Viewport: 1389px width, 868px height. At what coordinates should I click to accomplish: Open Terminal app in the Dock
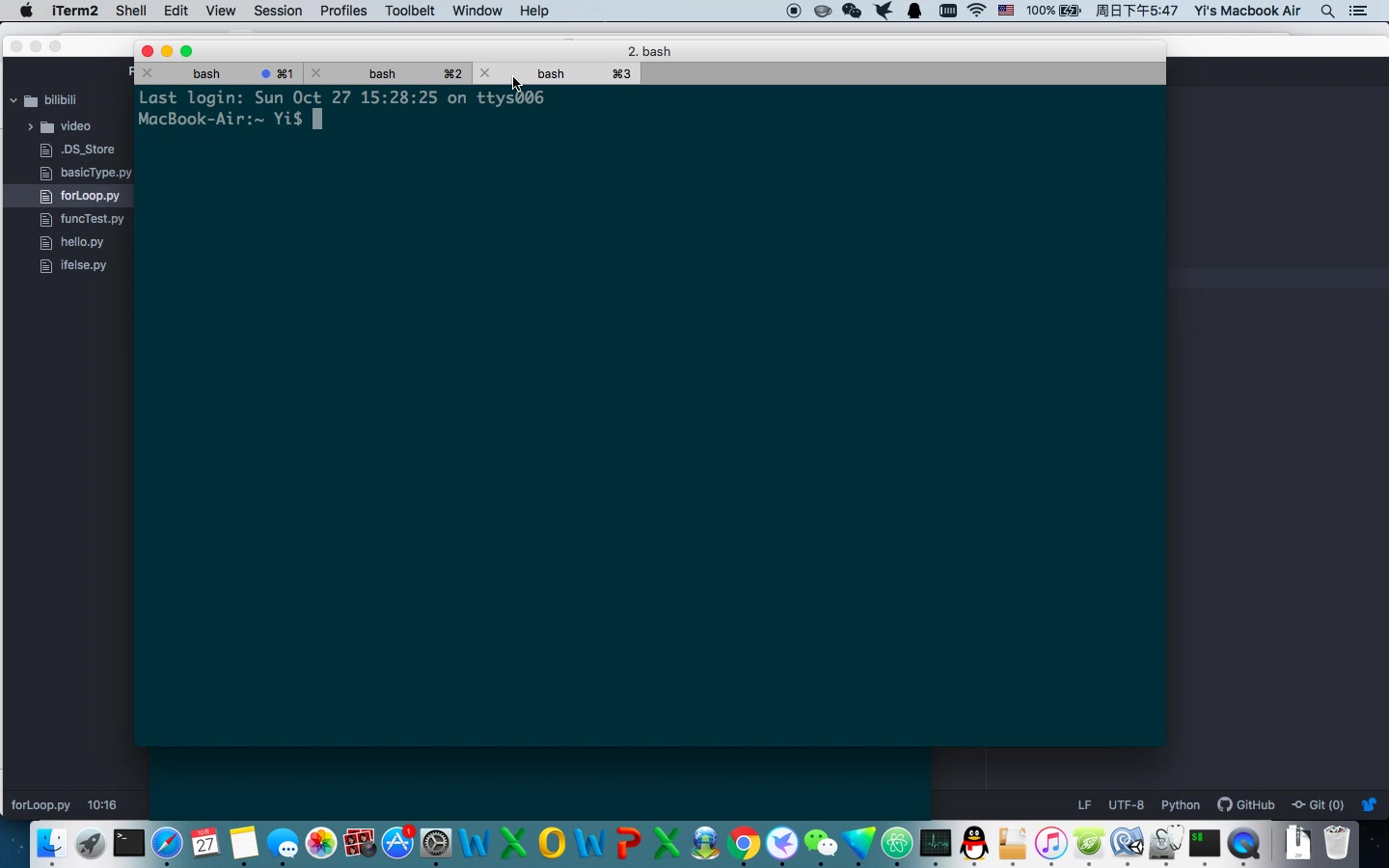(128, 844)
